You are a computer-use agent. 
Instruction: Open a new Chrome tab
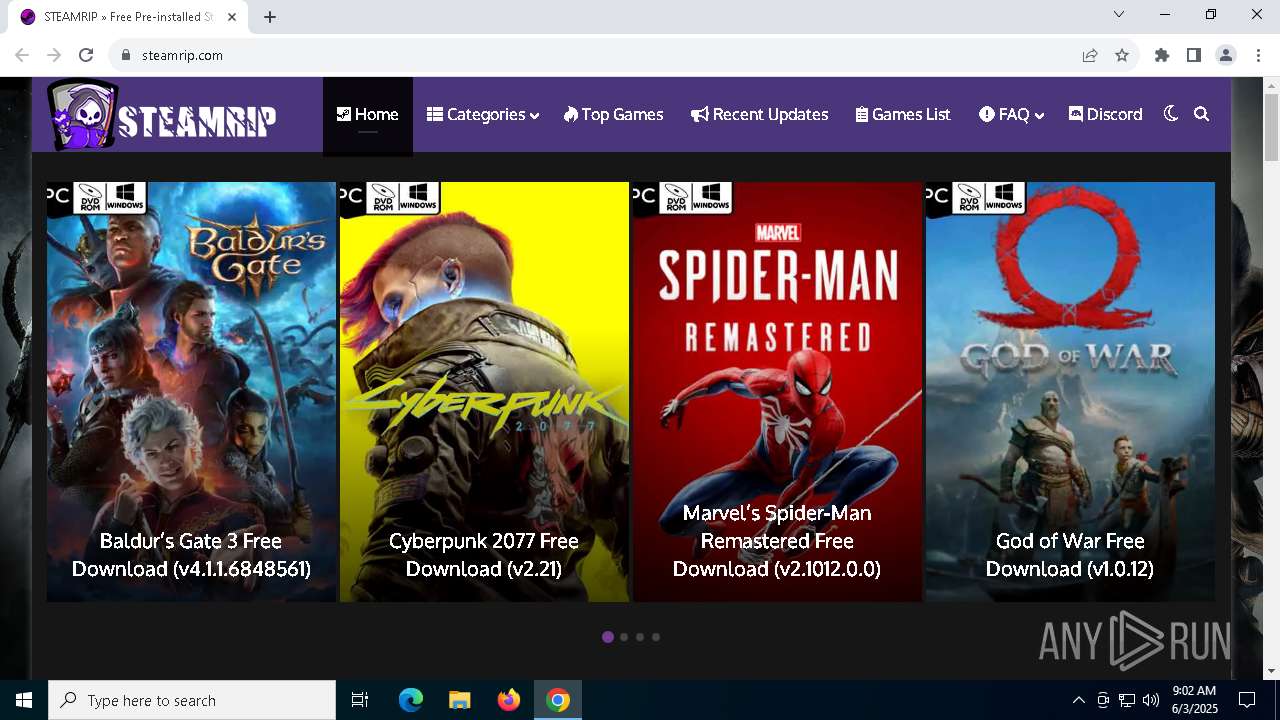tap(270, 17)
